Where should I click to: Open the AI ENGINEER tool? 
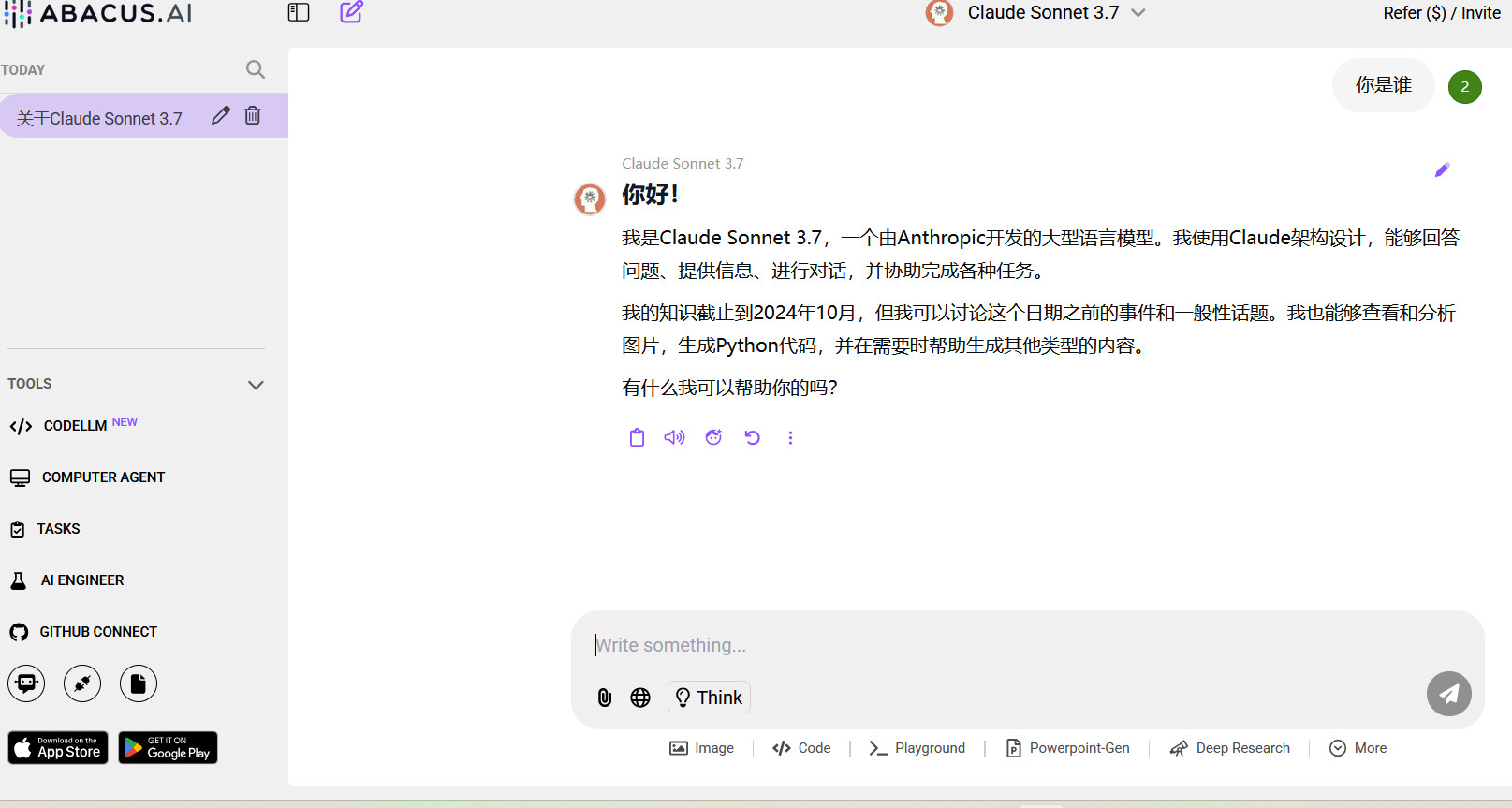point(66,580)
